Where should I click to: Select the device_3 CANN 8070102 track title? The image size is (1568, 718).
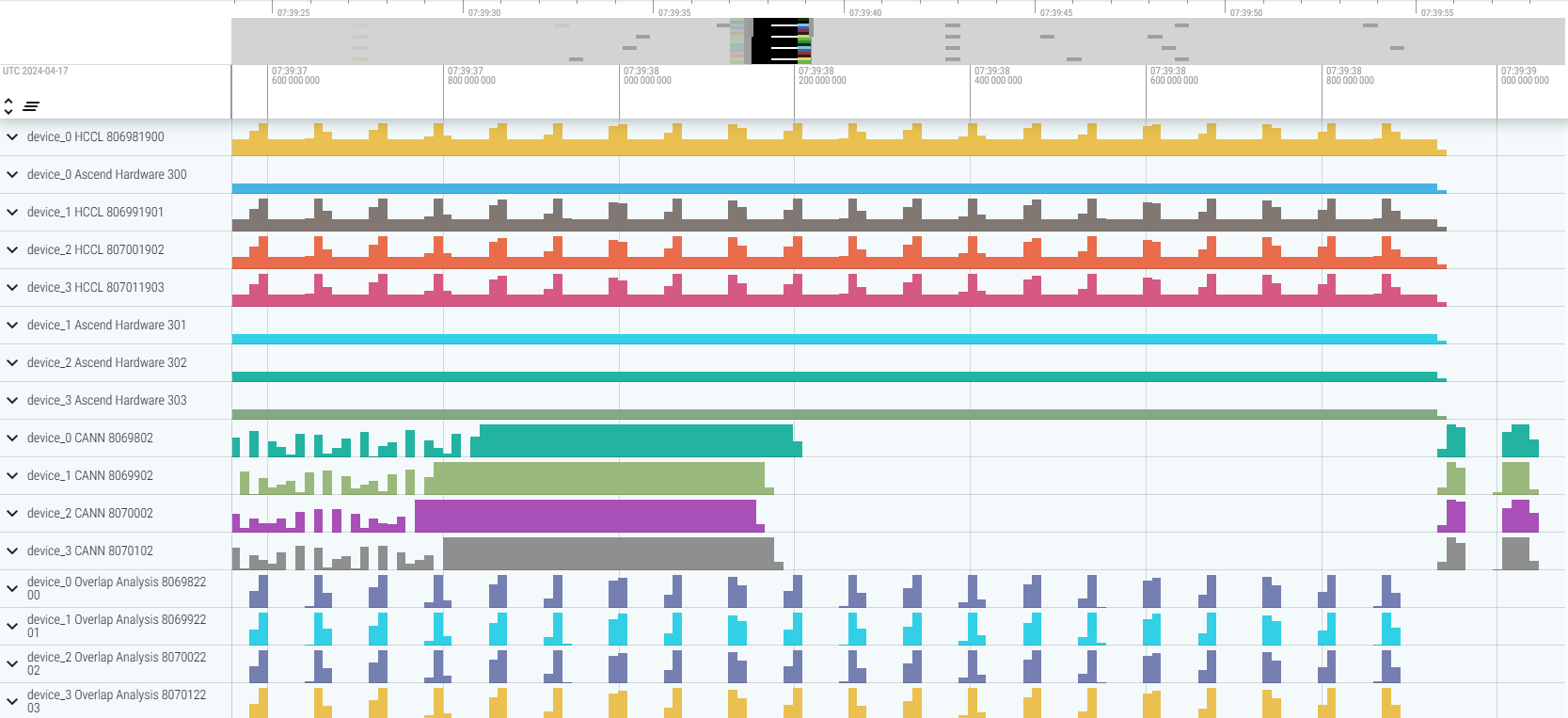tap(90, 551)
